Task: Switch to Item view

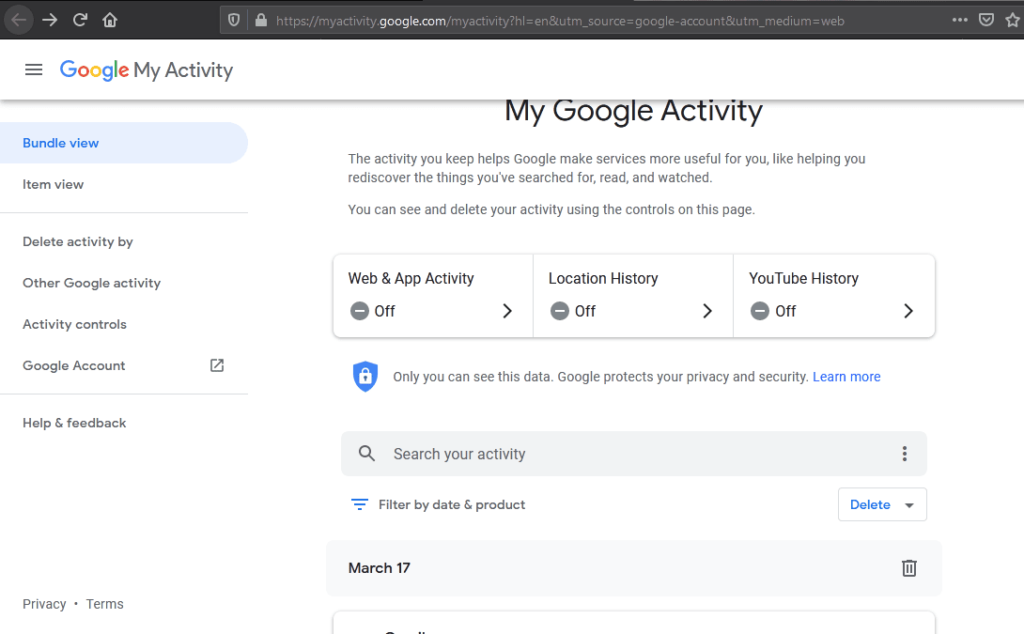Action: point(53,184)
